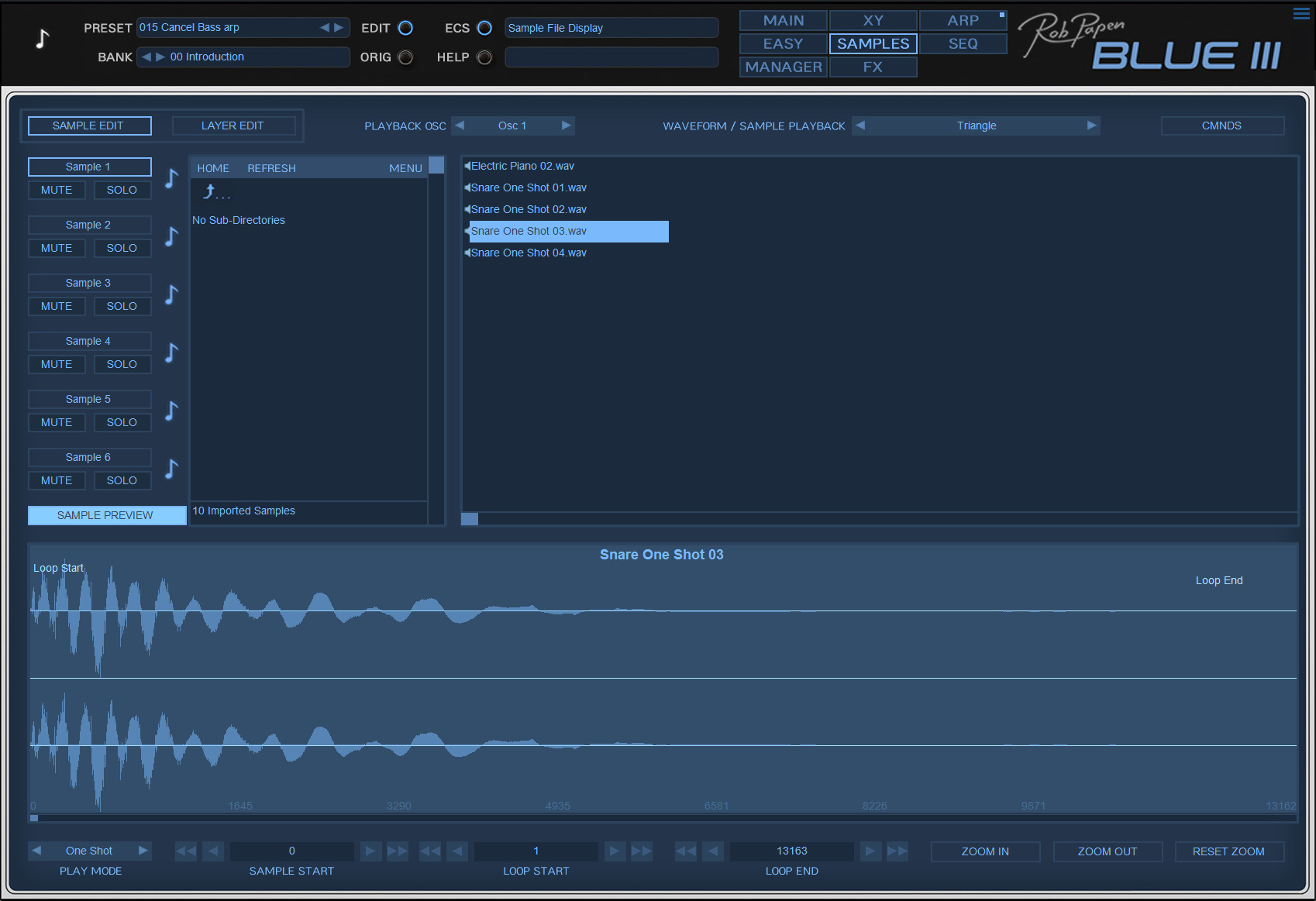This screenshot has width=1316, height=901.
Task: Toggle the EDIT radio button
Action: point(405,28)
